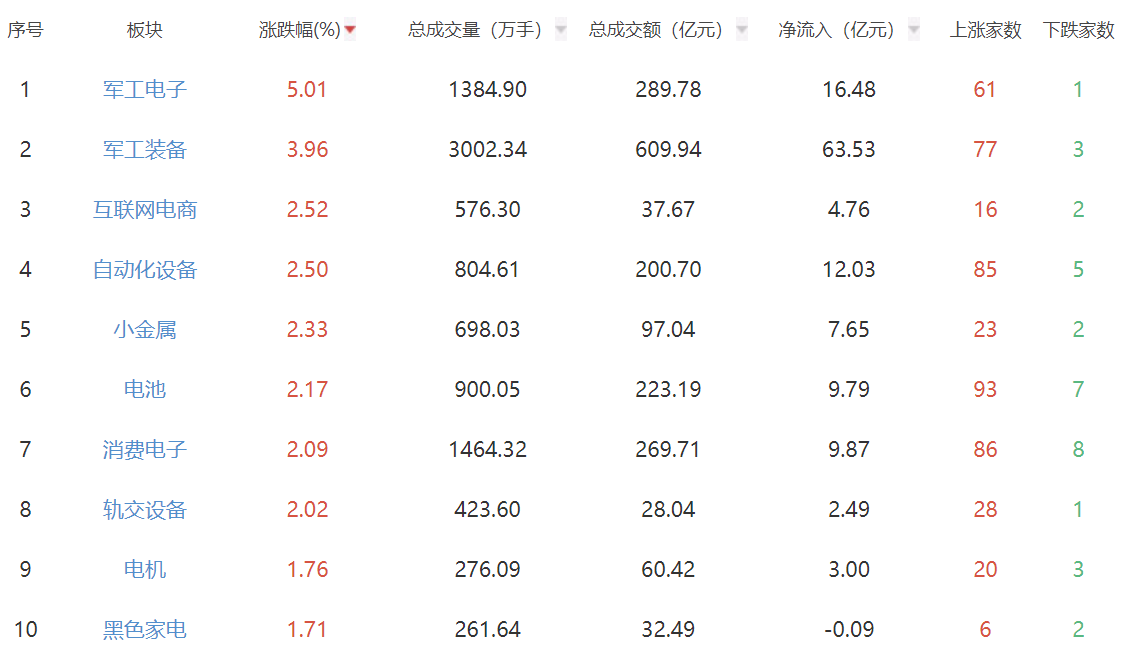1122x654 pixels.
Task: Open 互联网电商 sector page
Action: [x=145, y=210]
